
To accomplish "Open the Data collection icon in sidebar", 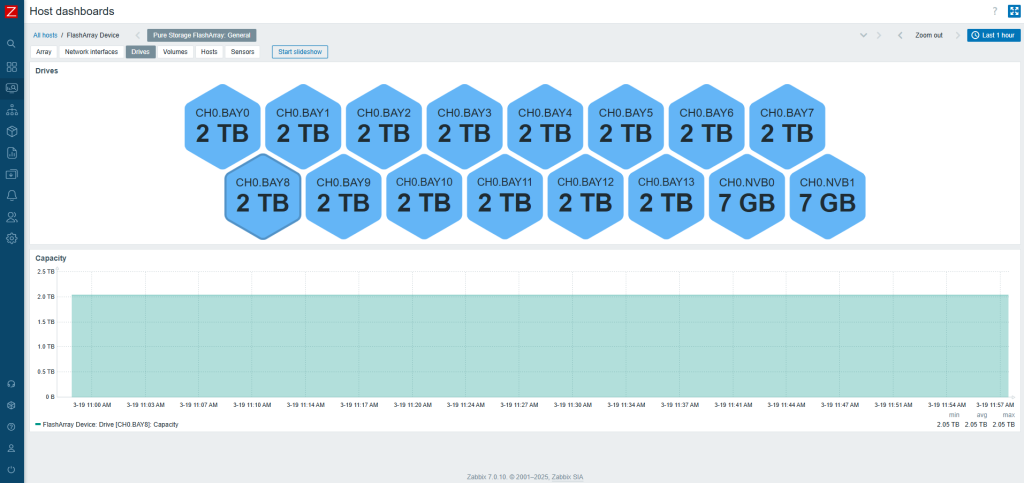I will (x=11, y=174).
